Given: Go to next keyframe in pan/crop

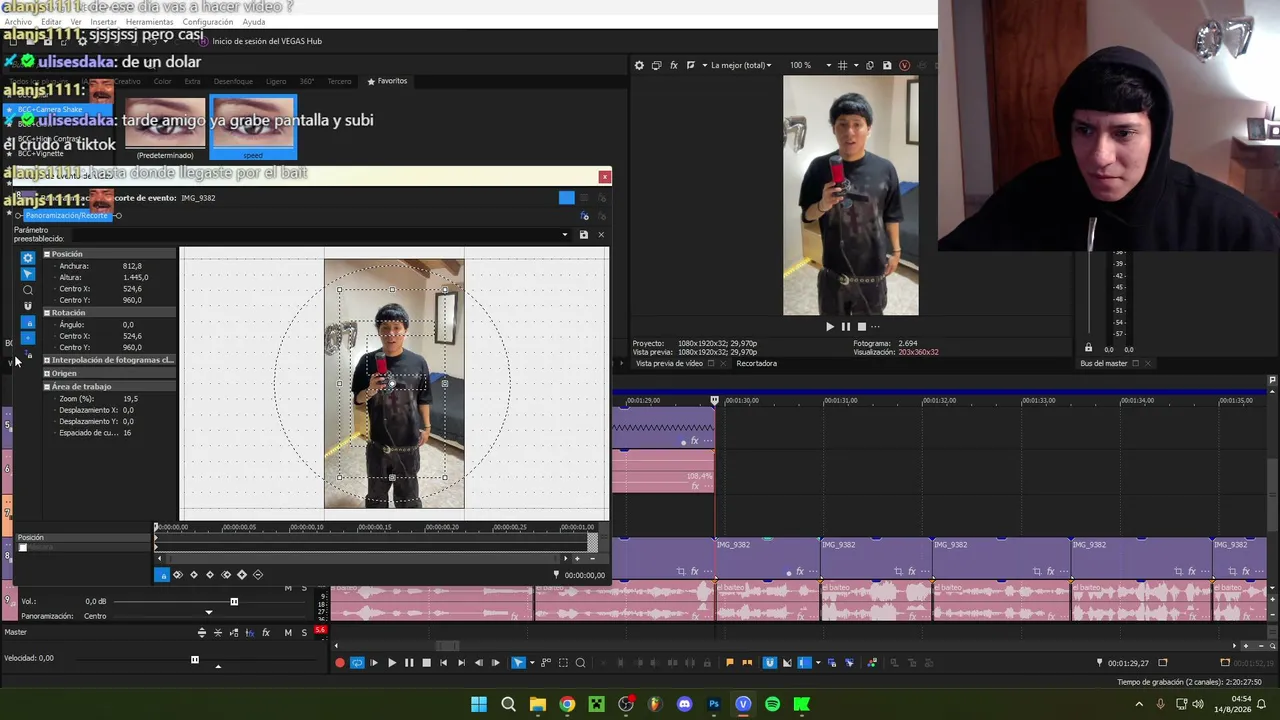Looking at the screenshot, I should 210,575.
